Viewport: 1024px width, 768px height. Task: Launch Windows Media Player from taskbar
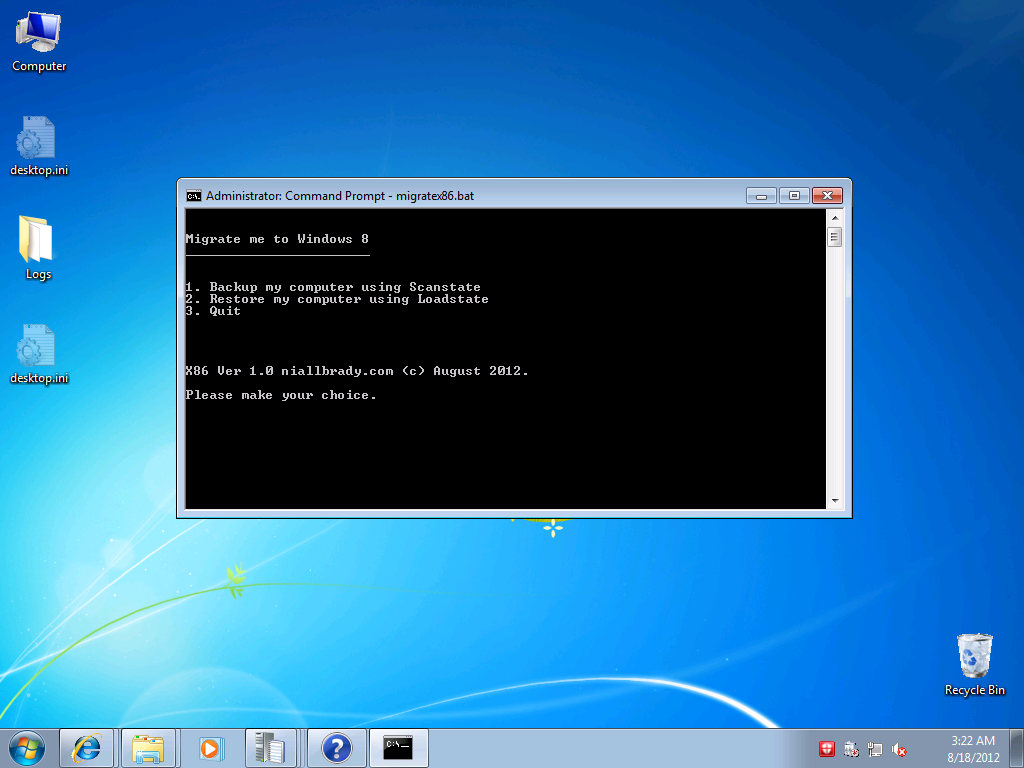(x=210, y=748)
